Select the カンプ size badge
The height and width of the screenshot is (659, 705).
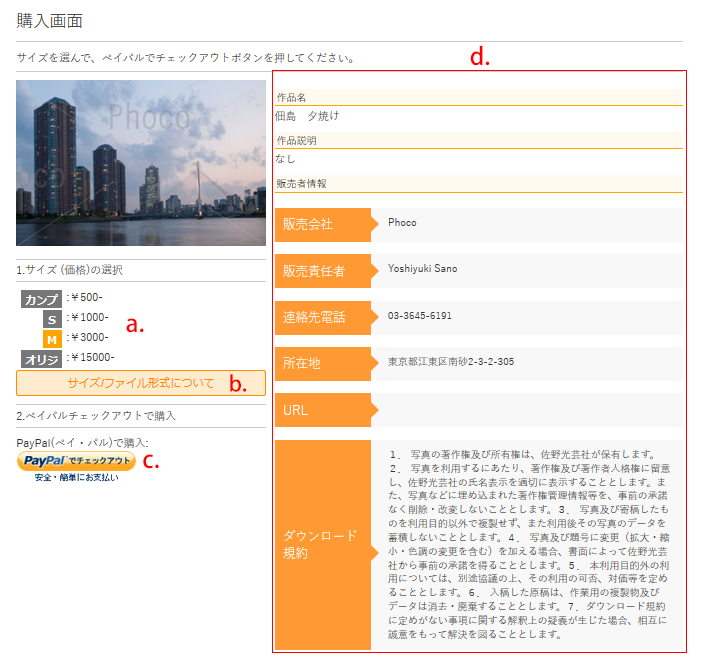[x=41, y=298]
